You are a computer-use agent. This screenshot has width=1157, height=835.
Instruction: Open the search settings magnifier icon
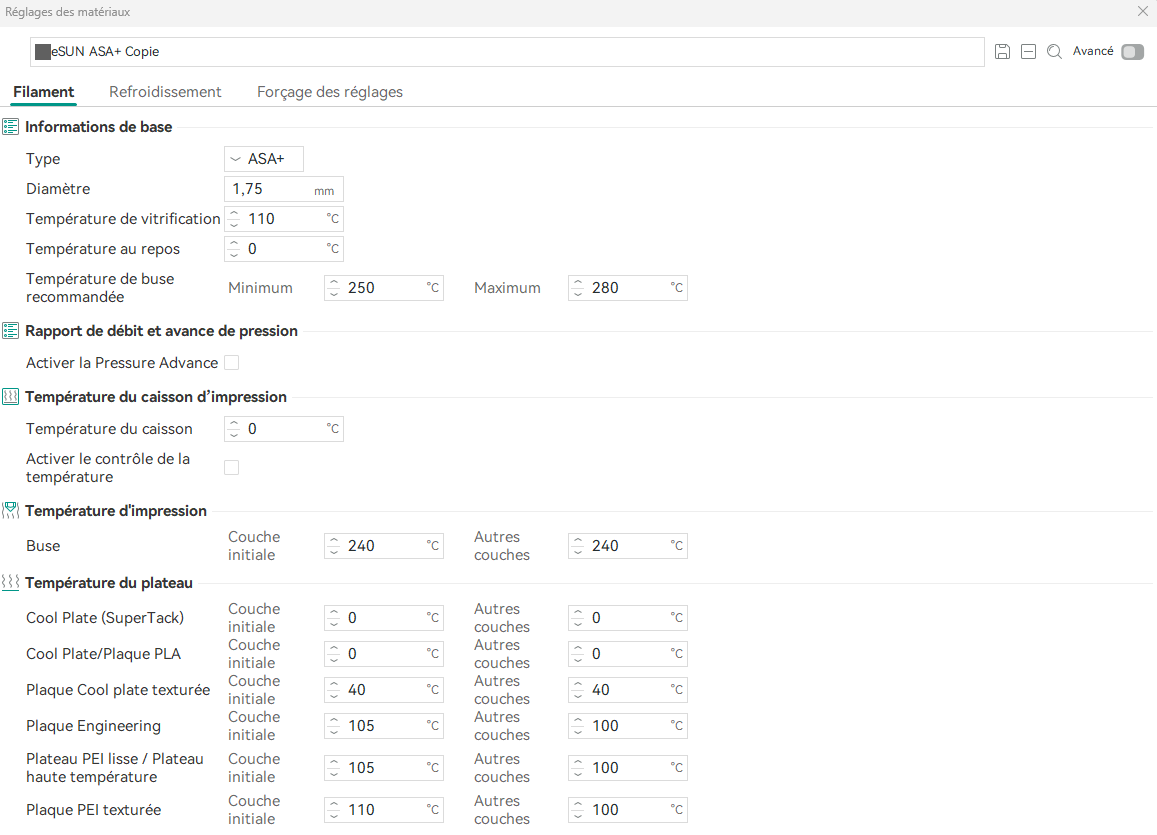pos(1054,52)
